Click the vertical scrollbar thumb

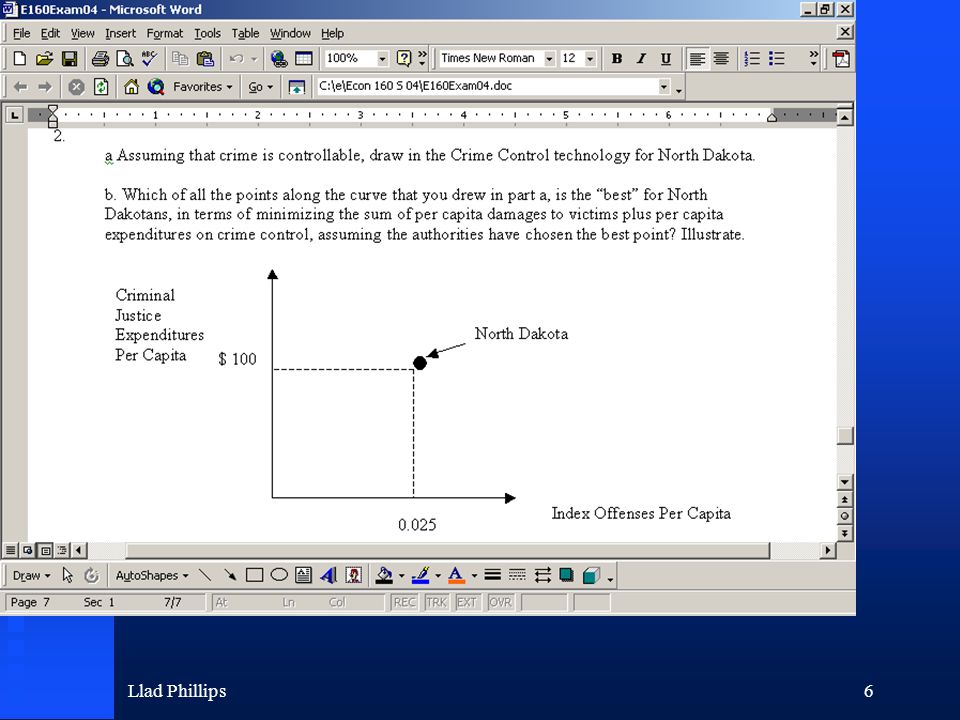[845, 435]
